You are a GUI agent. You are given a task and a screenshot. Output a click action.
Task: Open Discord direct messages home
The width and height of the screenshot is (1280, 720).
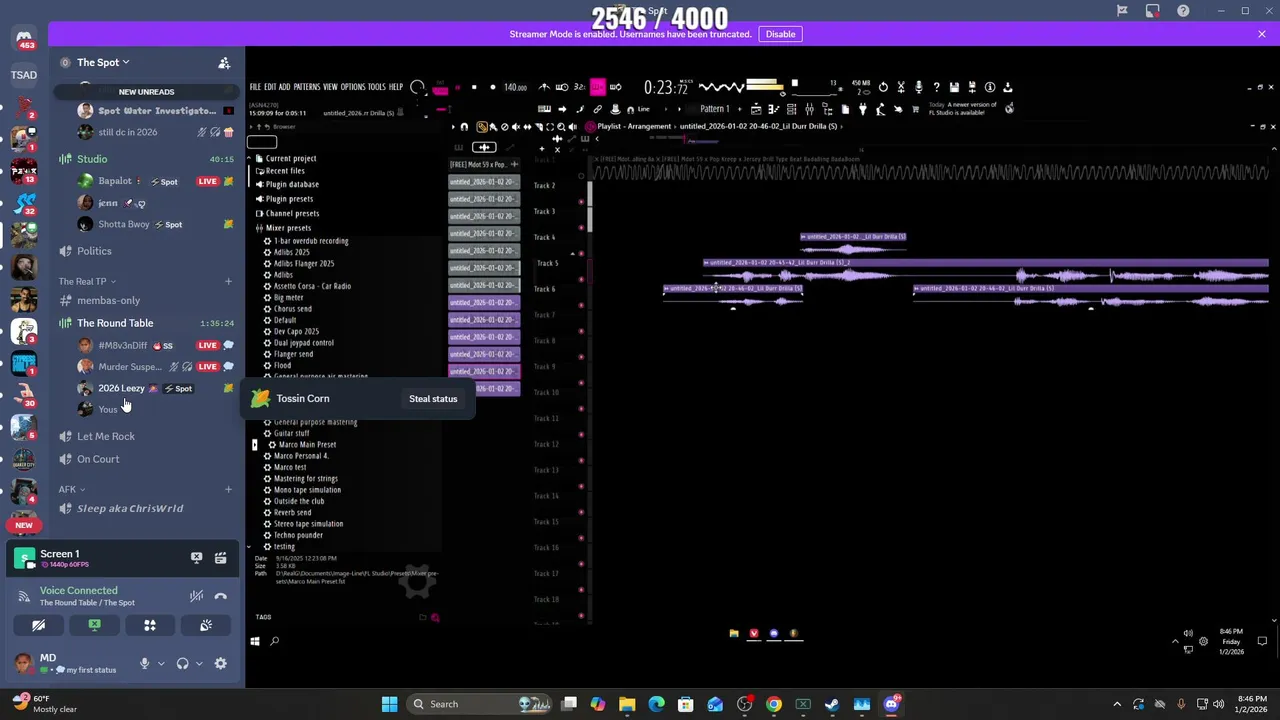click(24, 40)
